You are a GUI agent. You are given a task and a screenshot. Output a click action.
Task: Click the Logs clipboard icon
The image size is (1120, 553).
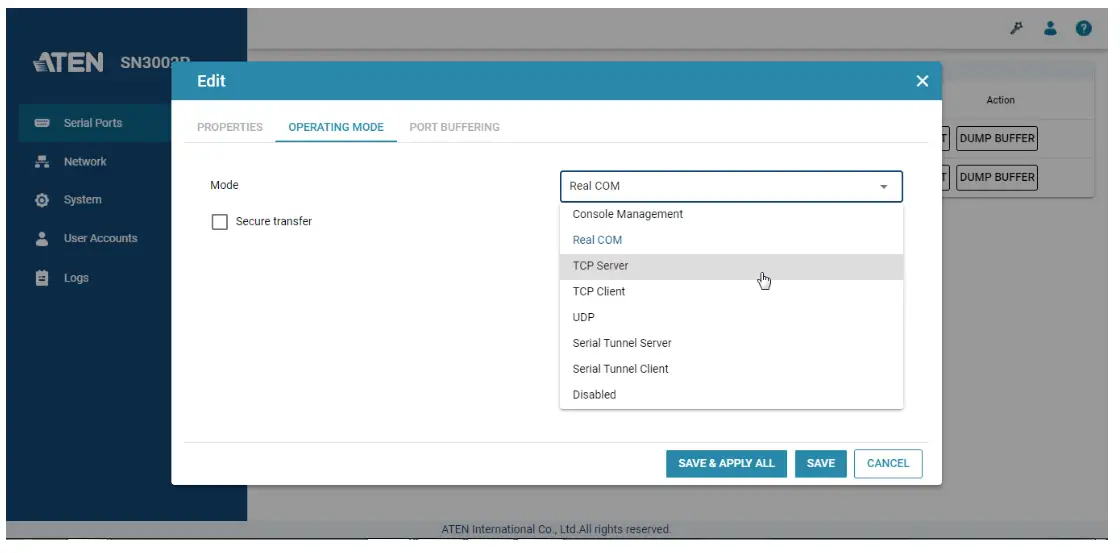(42, 278)
